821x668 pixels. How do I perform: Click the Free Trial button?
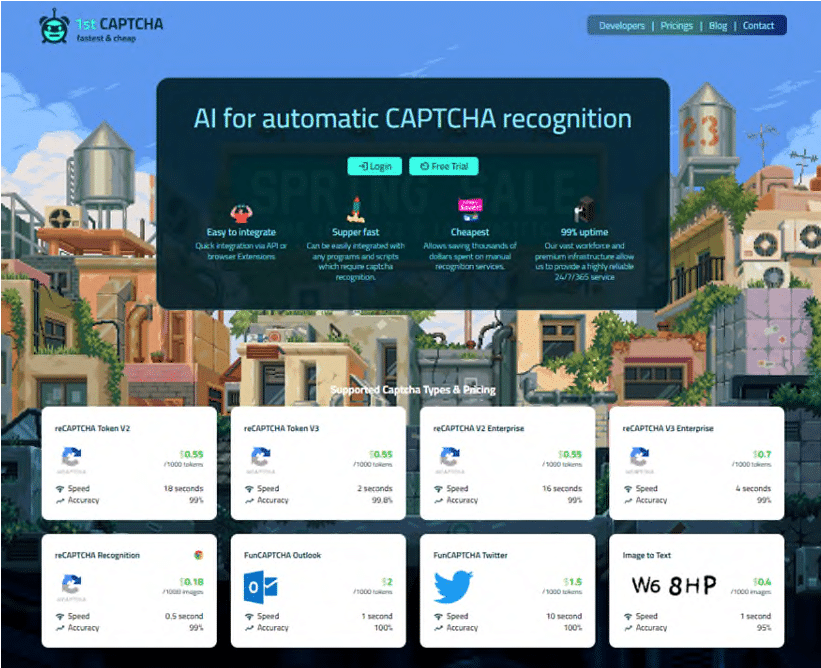tap(443, 166)
